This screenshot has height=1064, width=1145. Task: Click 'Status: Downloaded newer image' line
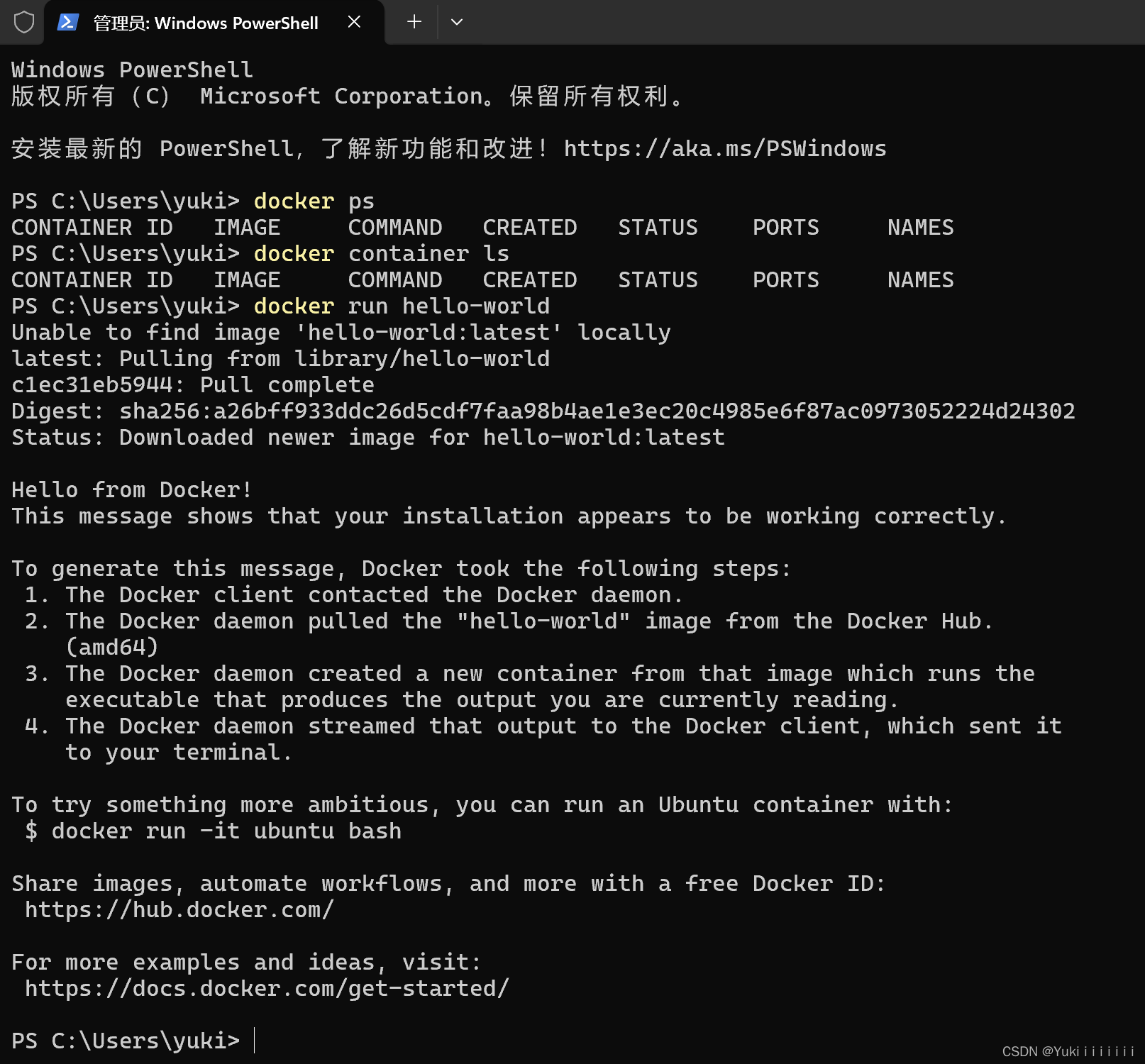[368, 438]
